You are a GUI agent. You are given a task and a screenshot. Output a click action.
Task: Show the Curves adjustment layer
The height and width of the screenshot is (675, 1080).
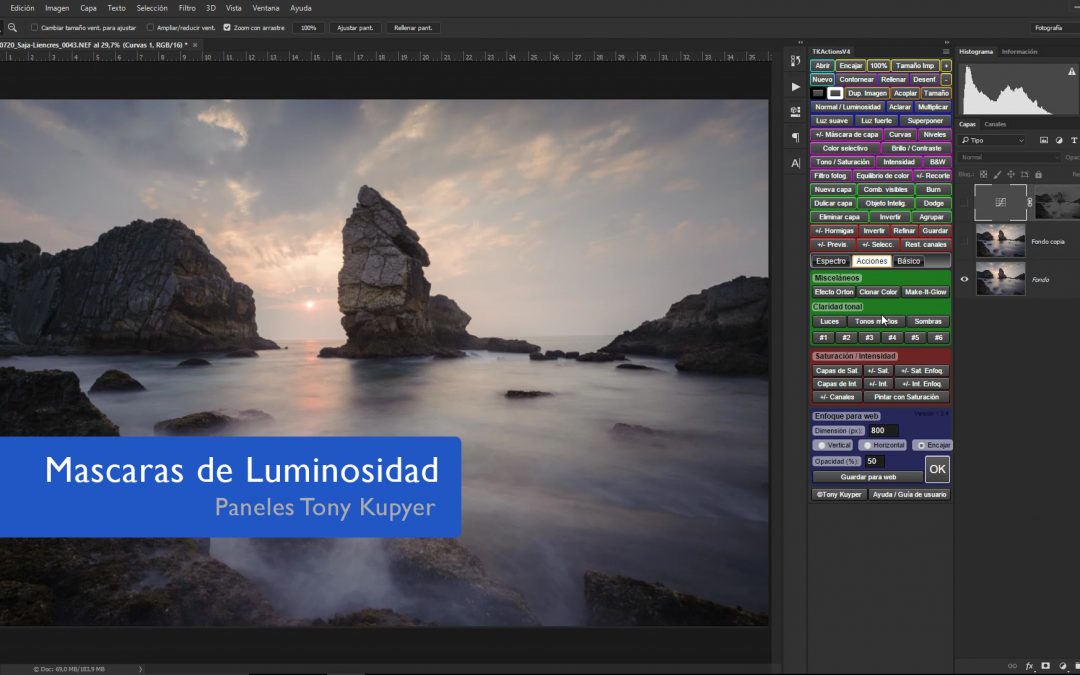click(964, 202)
